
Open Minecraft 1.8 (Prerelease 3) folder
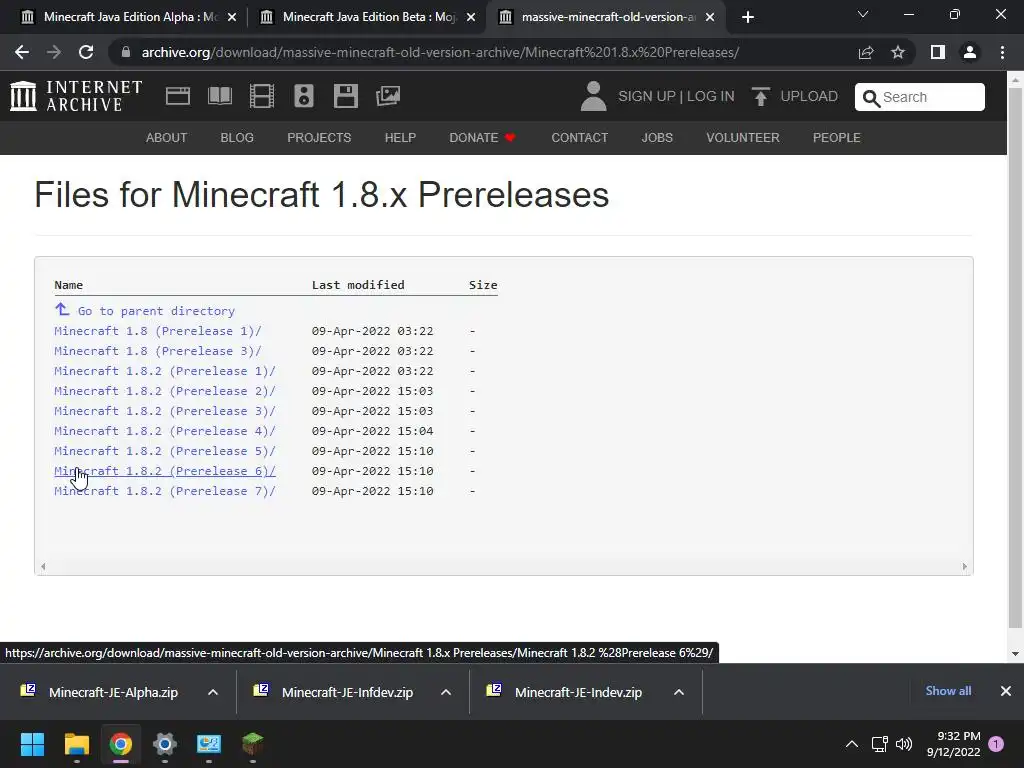point(157,351)
